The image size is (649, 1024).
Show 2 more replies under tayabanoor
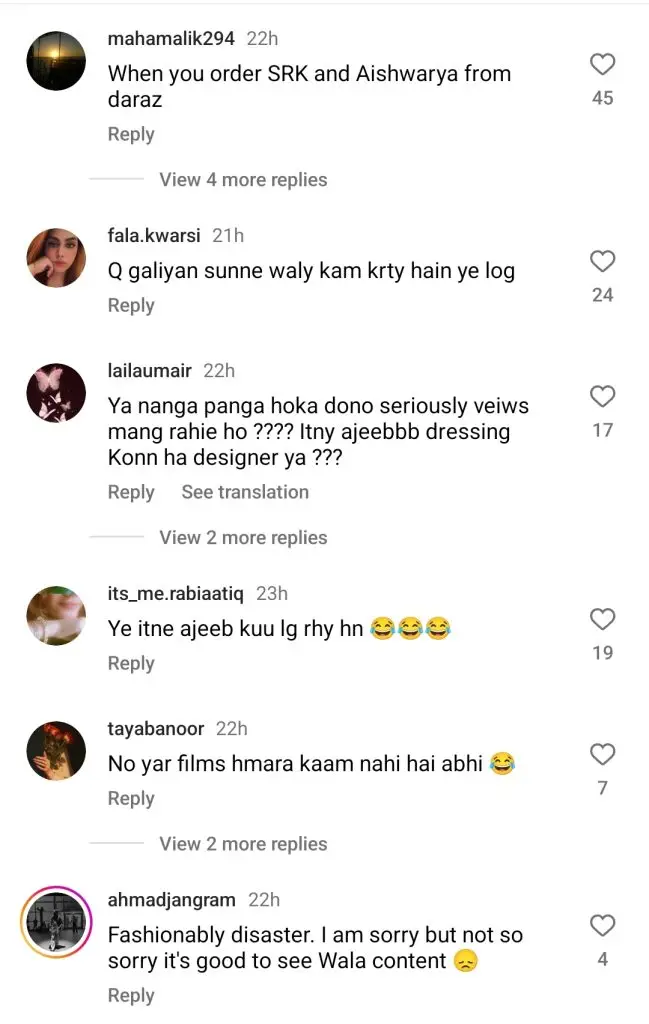click(x=243, y=844)
